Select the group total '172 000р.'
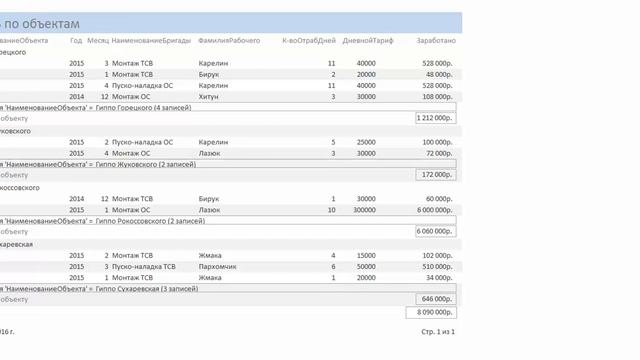640x360 pixels. click(436, 175)
